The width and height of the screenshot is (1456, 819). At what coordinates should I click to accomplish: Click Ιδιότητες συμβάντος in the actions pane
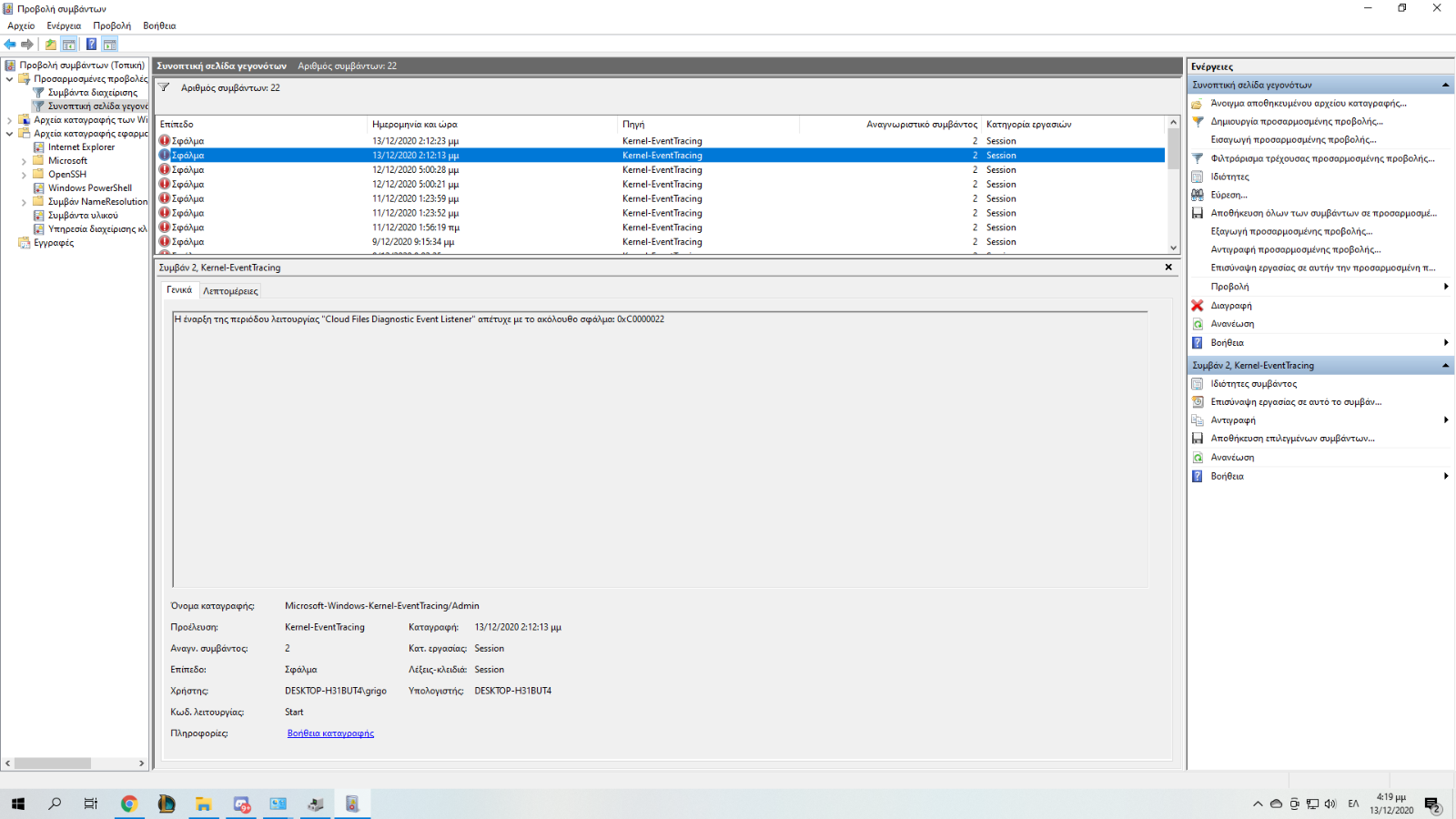point(1253,384)
